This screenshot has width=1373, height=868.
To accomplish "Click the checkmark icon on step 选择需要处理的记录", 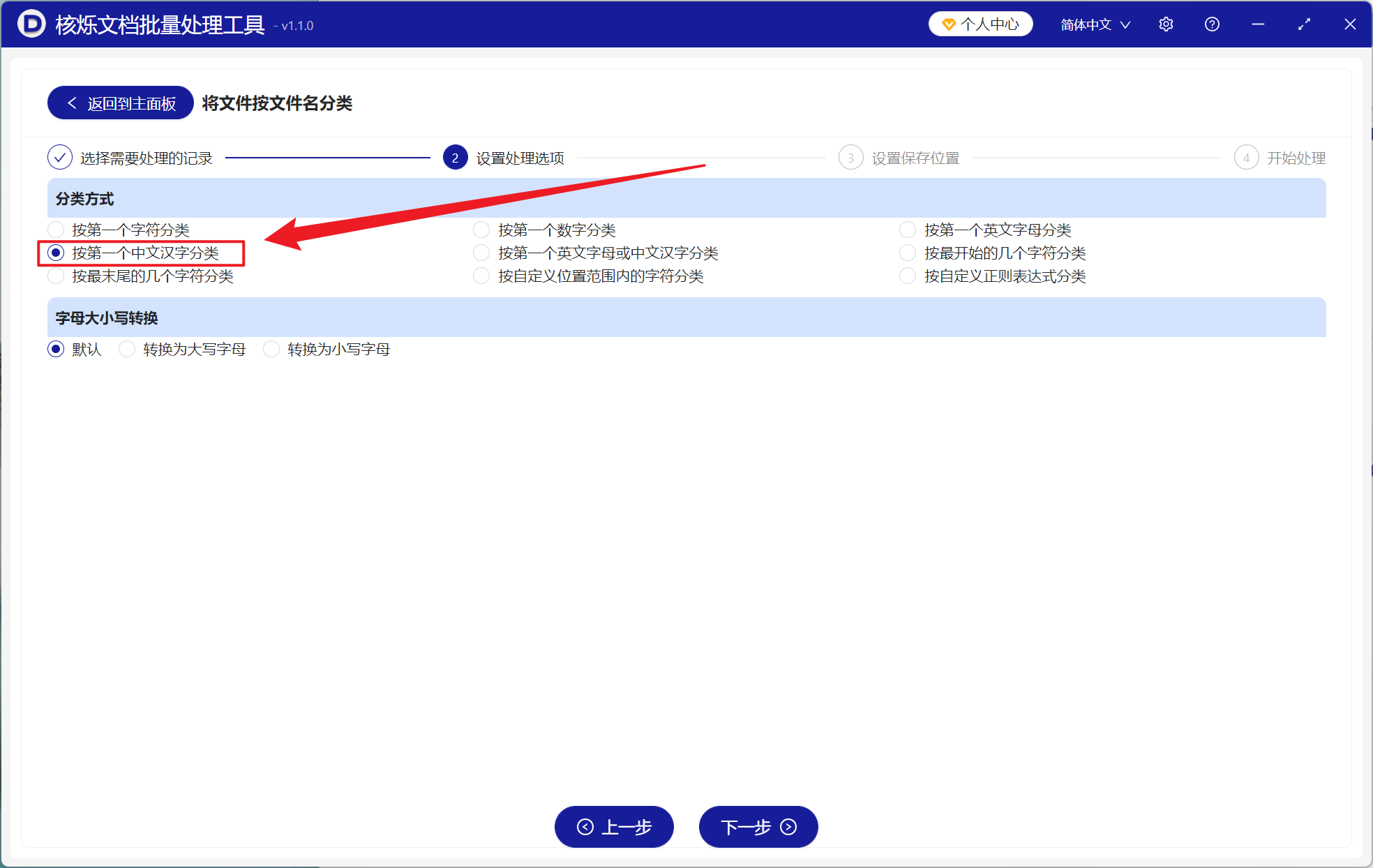I will 60,158.
